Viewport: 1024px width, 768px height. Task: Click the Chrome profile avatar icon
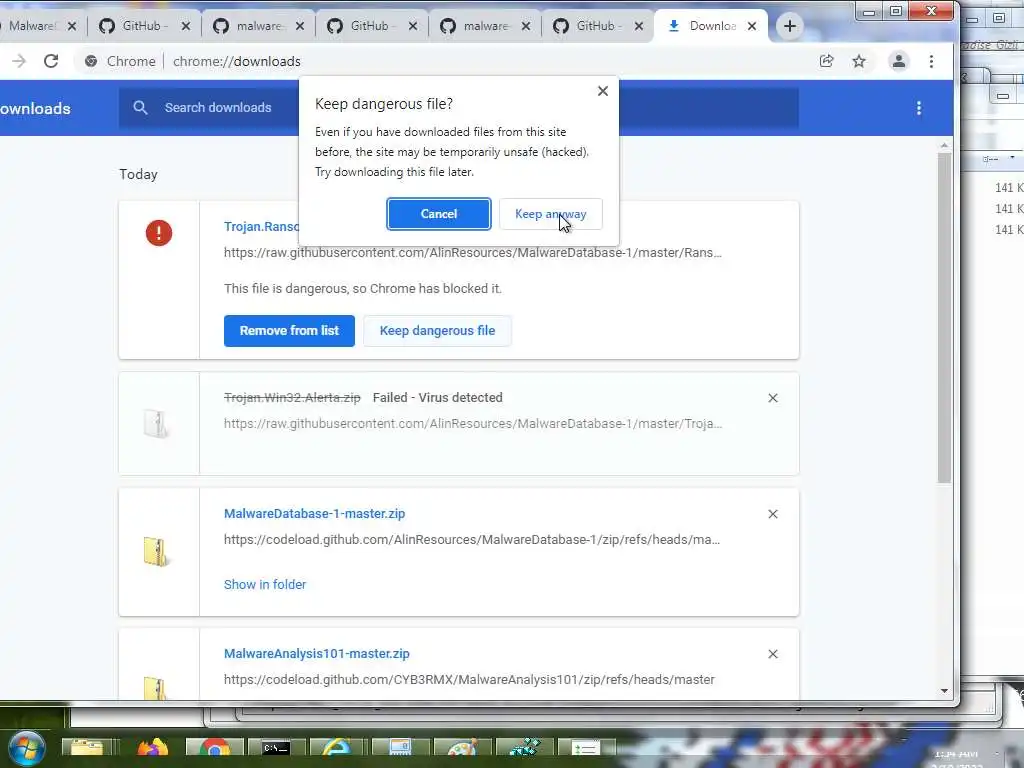[x=899, y=61]
